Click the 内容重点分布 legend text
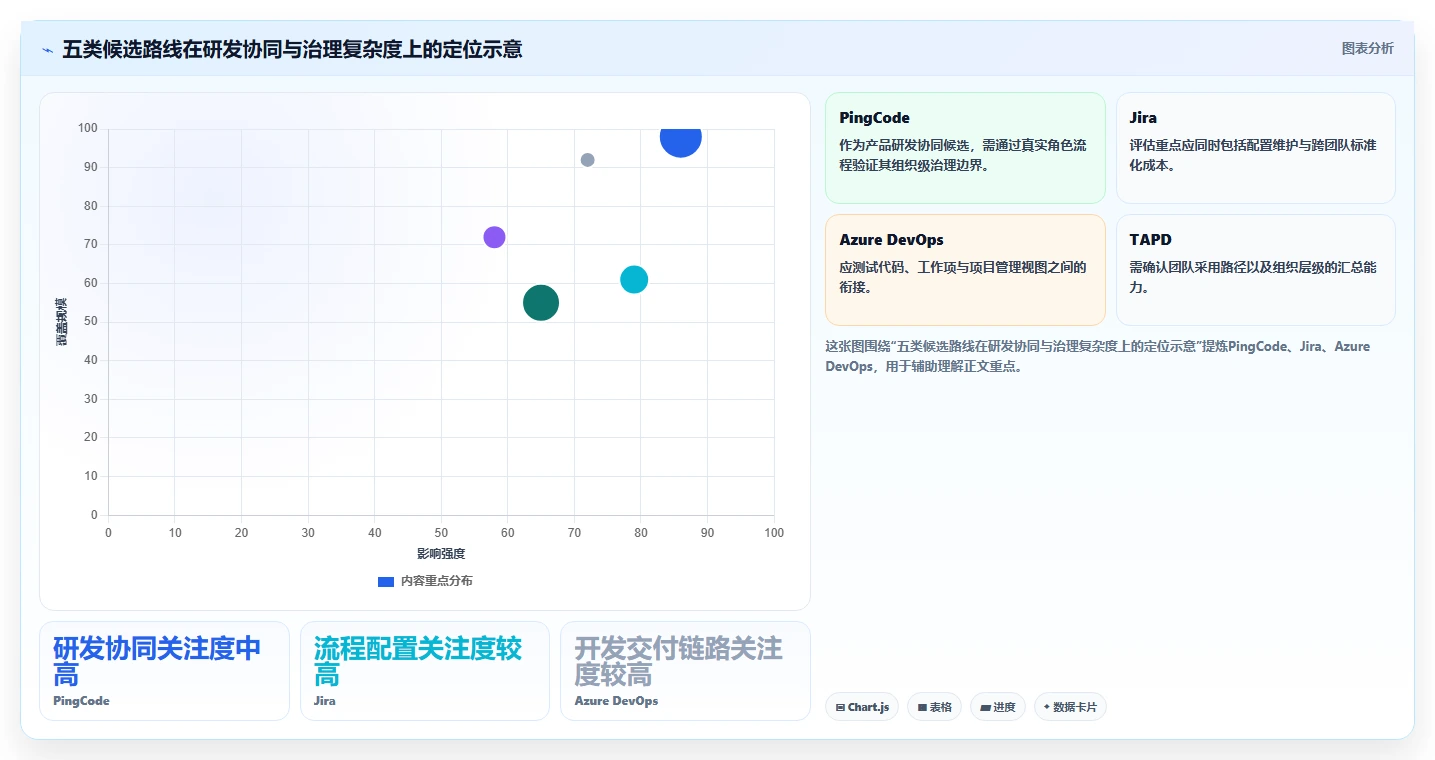 click(437, 581)
